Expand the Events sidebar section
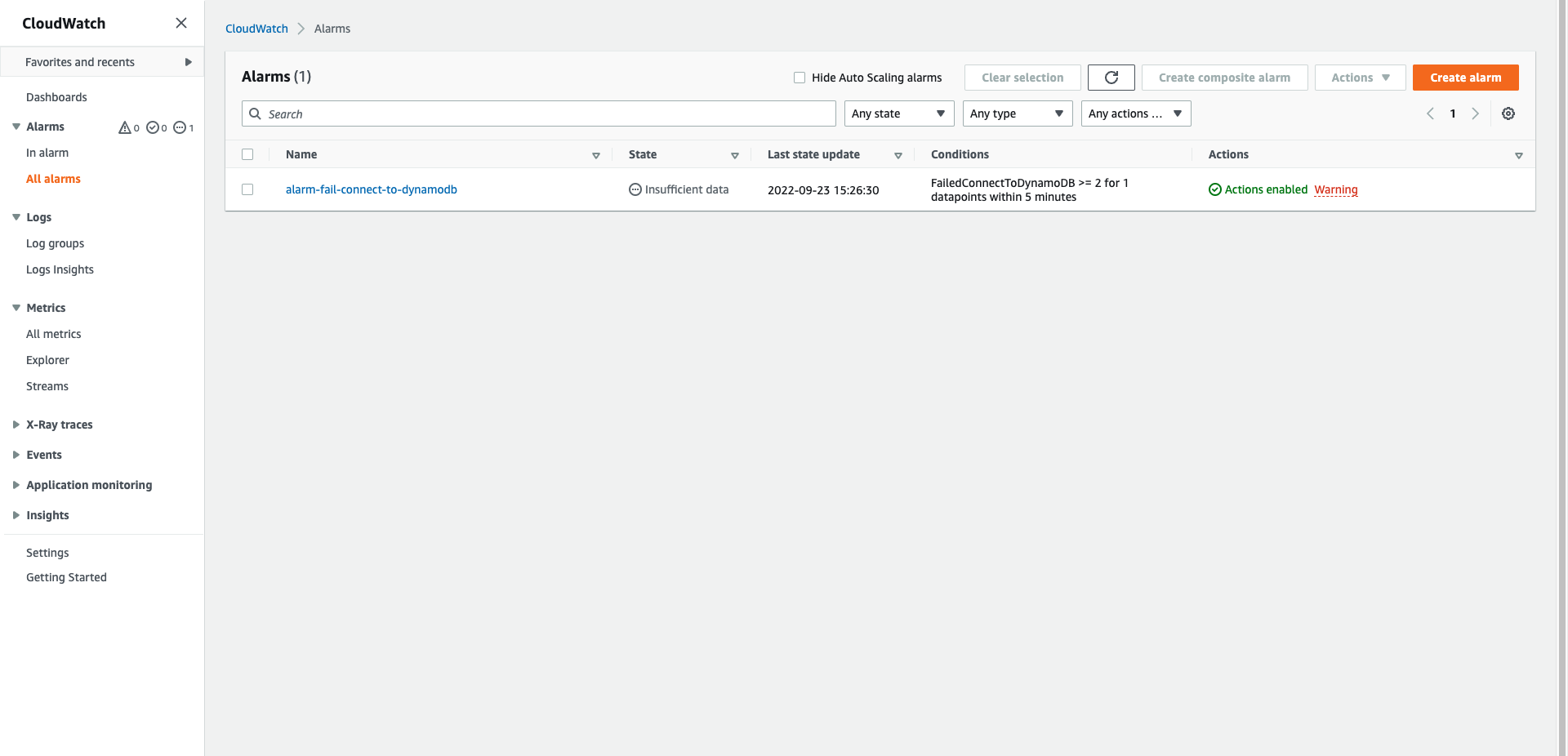Image resolution: width=1568 pixels, height=756 pixels. (16, 455)
